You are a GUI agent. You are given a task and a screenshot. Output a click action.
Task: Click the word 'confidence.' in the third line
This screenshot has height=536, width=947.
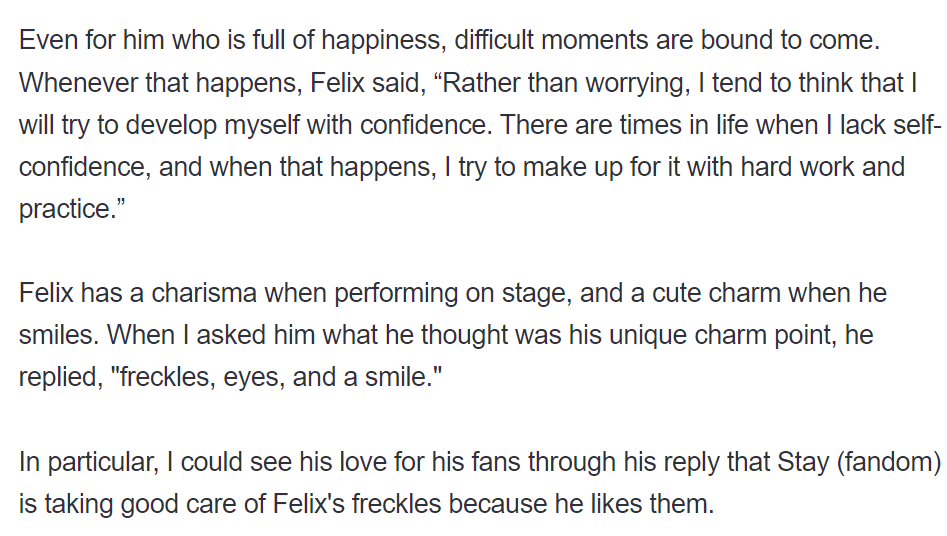pos(425,125)
